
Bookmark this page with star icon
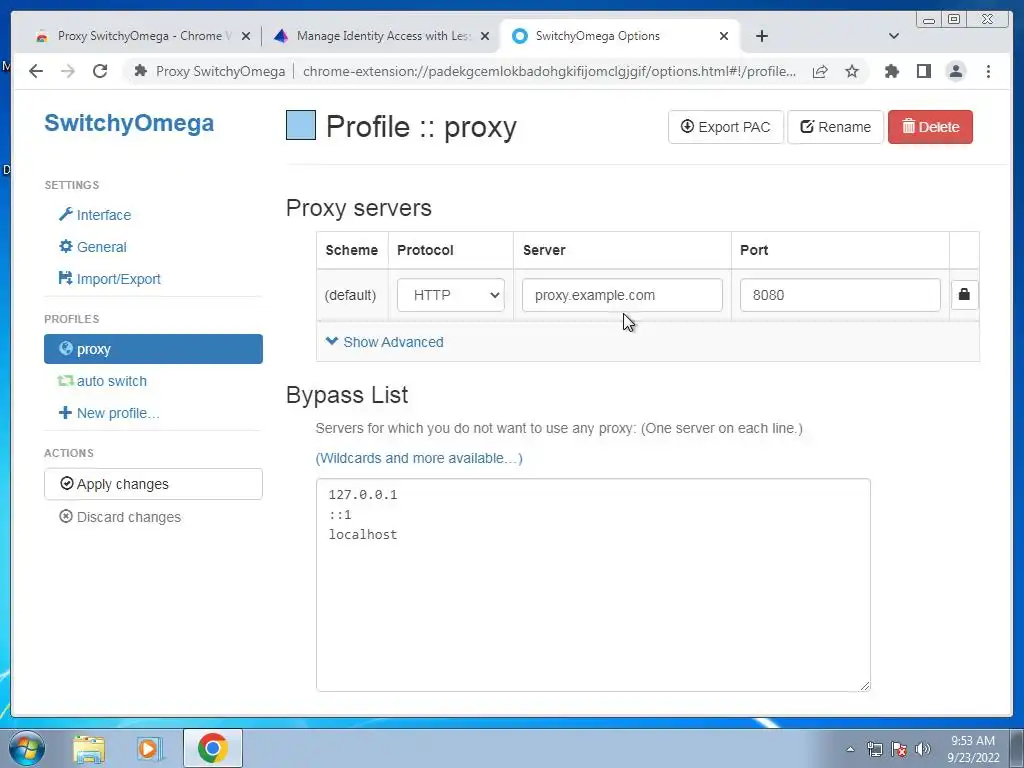coord(852,71)
